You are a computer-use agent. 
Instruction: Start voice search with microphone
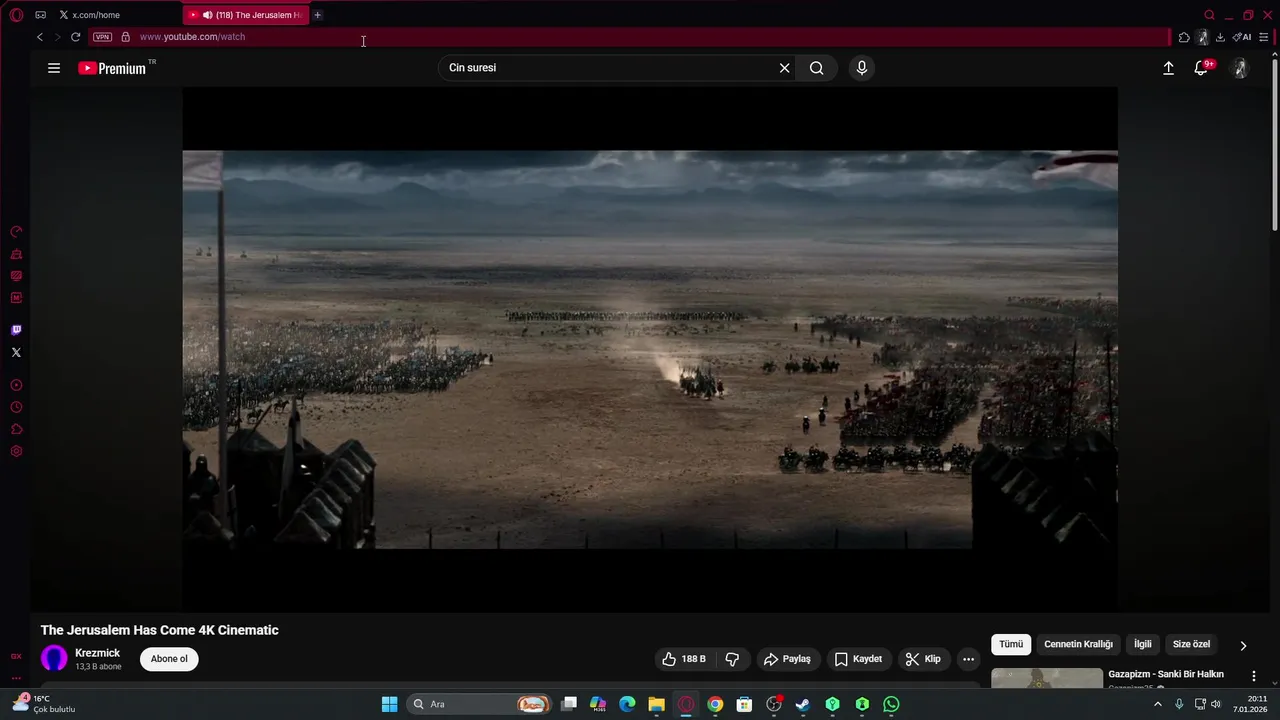coord(862,68)
